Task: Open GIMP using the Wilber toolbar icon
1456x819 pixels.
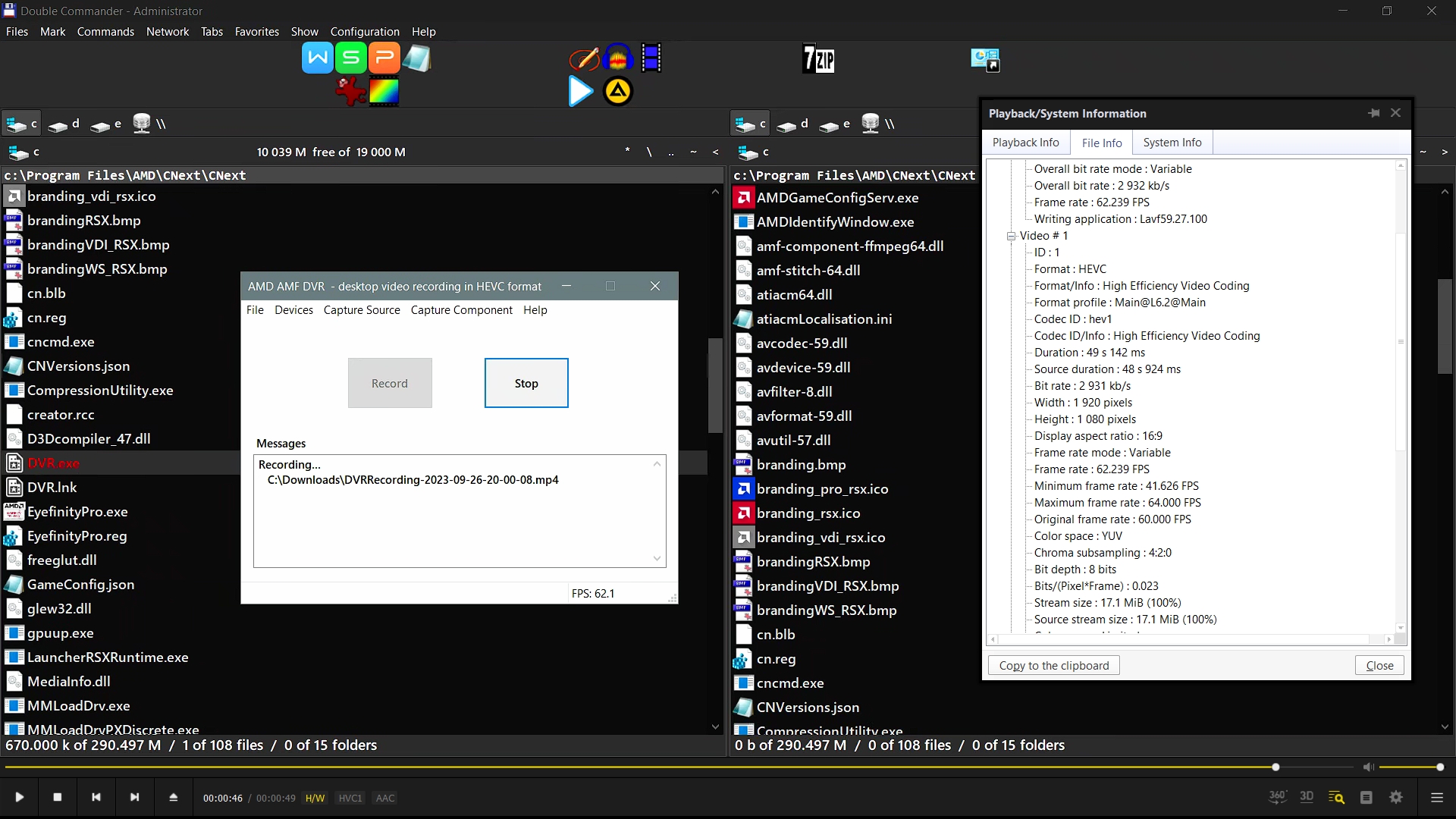Action: coord(350,91)
